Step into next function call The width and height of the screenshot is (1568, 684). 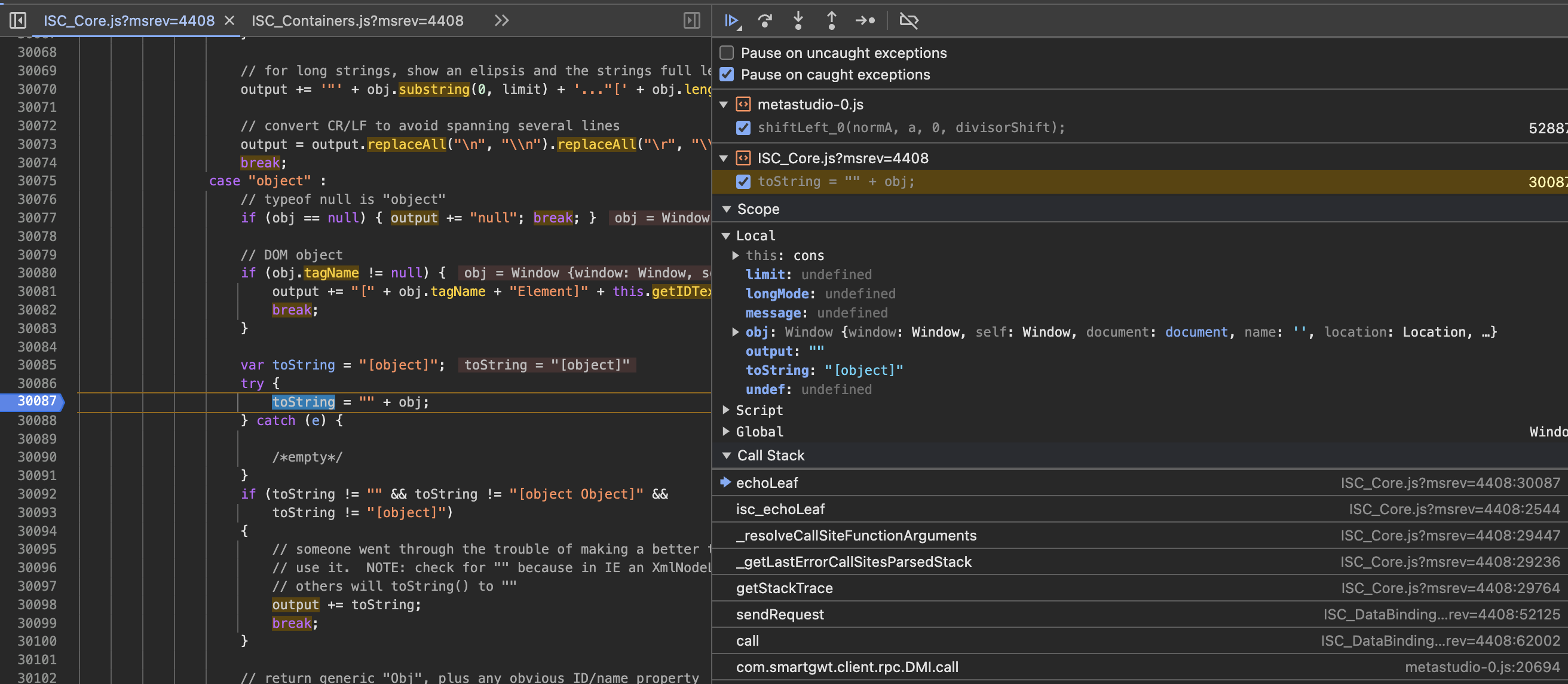798,21
